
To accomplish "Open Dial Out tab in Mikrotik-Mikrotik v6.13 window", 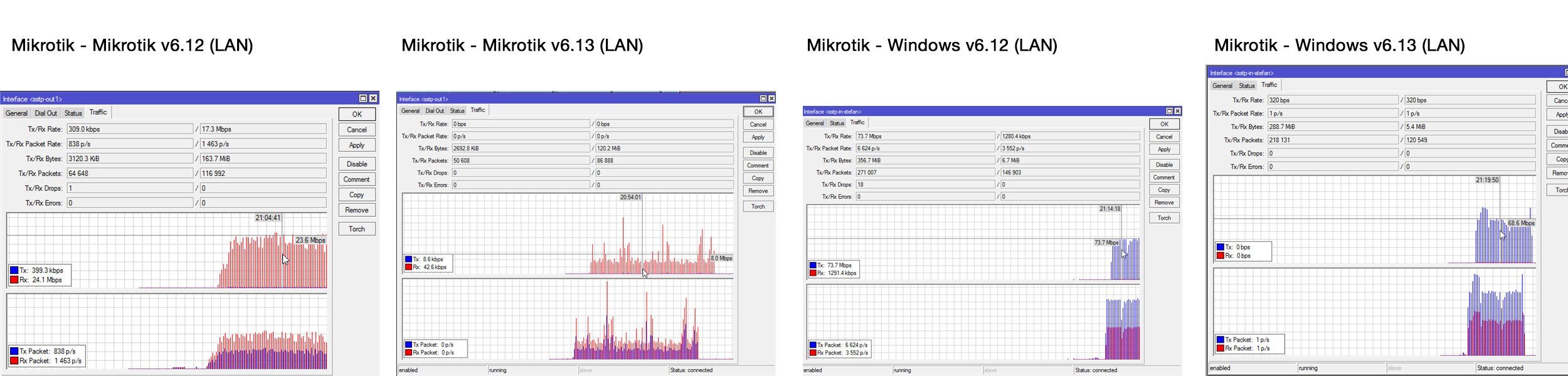I will pyautogui.click(x=435, y=111).
